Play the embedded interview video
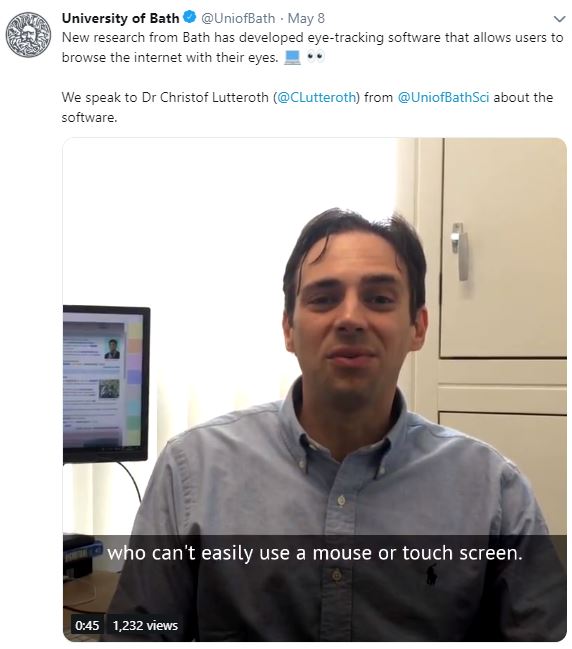This screenshot has width=572, height=649. [315, 389]
